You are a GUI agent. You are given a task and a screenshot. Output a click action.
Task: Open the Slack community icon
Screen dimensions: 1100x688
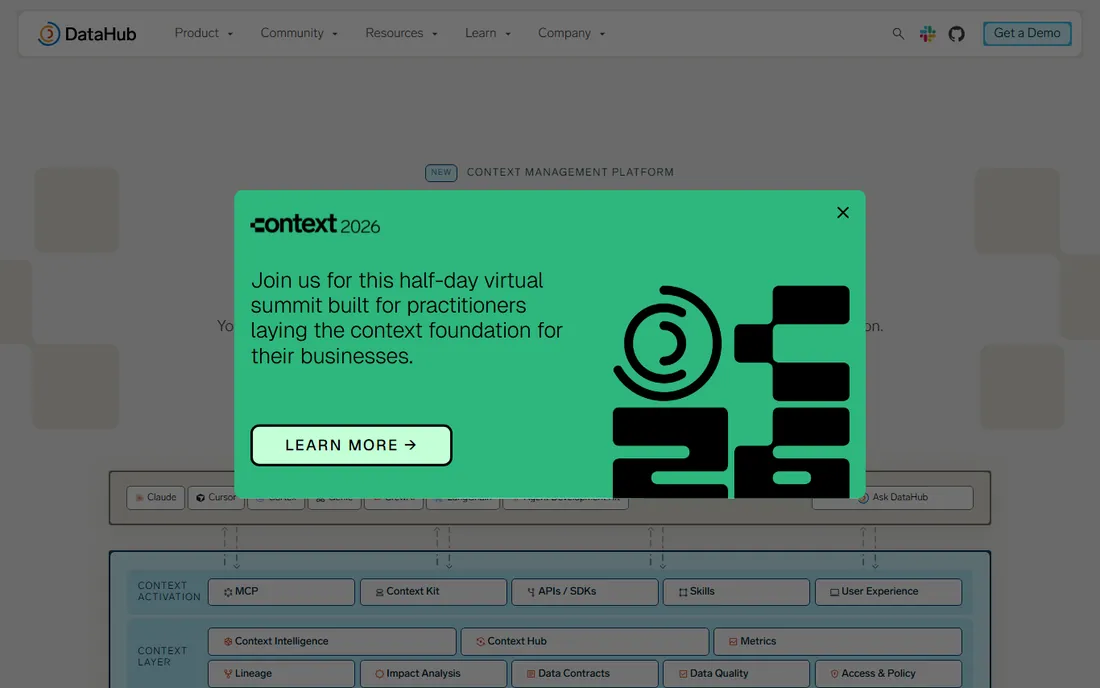pos(927,34)
